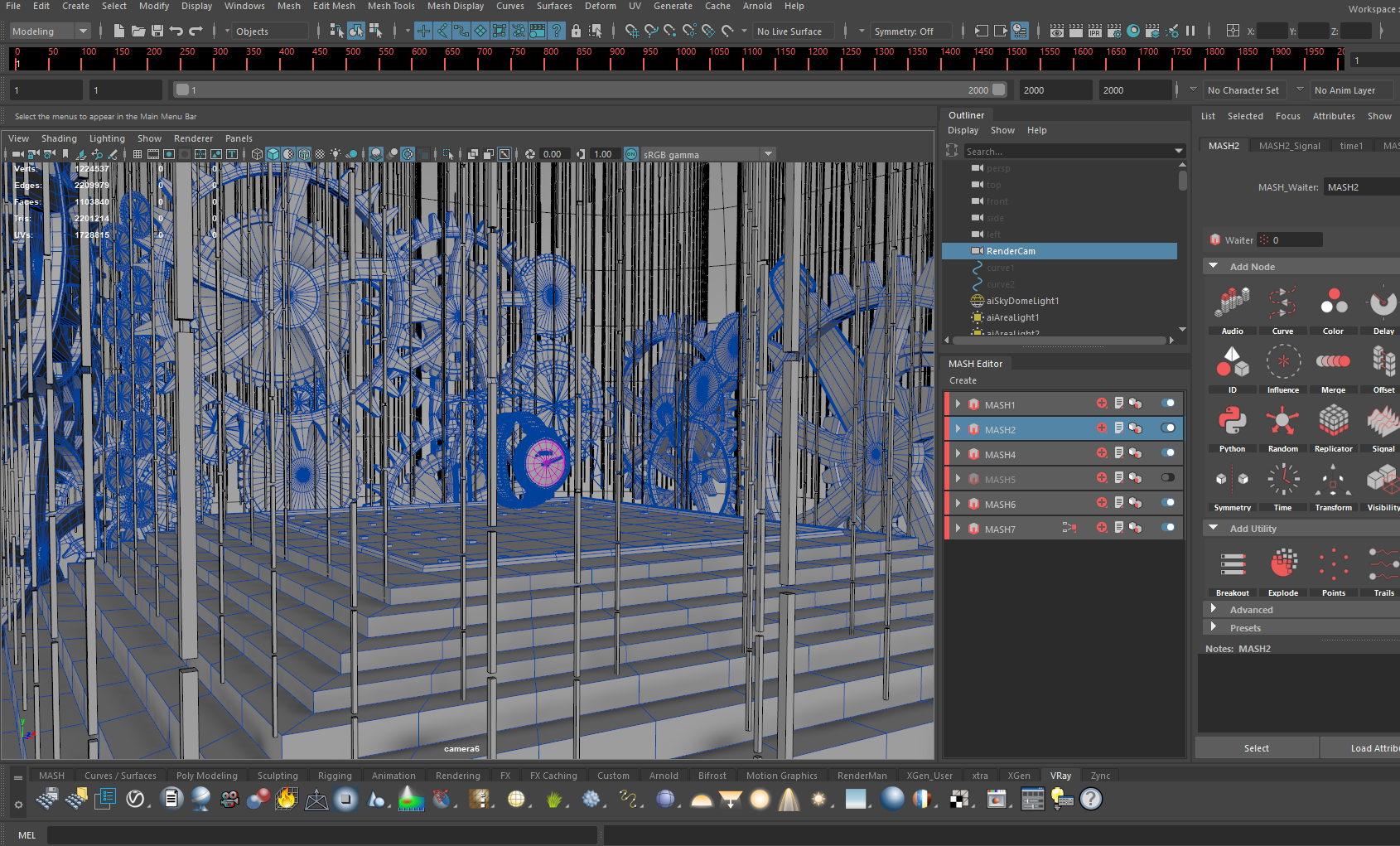
Task: Expand the Advanced section
Action: tap(1214, 609)
